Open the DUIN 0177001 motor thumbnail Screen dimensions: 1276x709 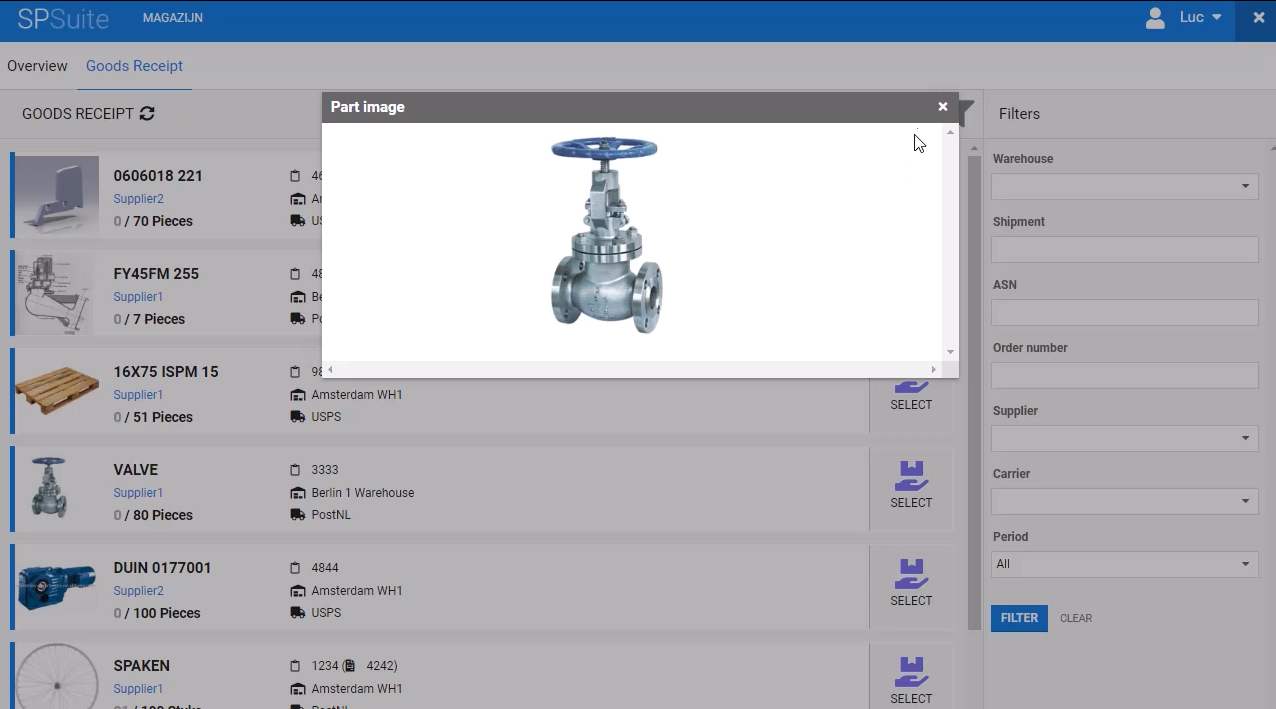click(x=57, y=585)
